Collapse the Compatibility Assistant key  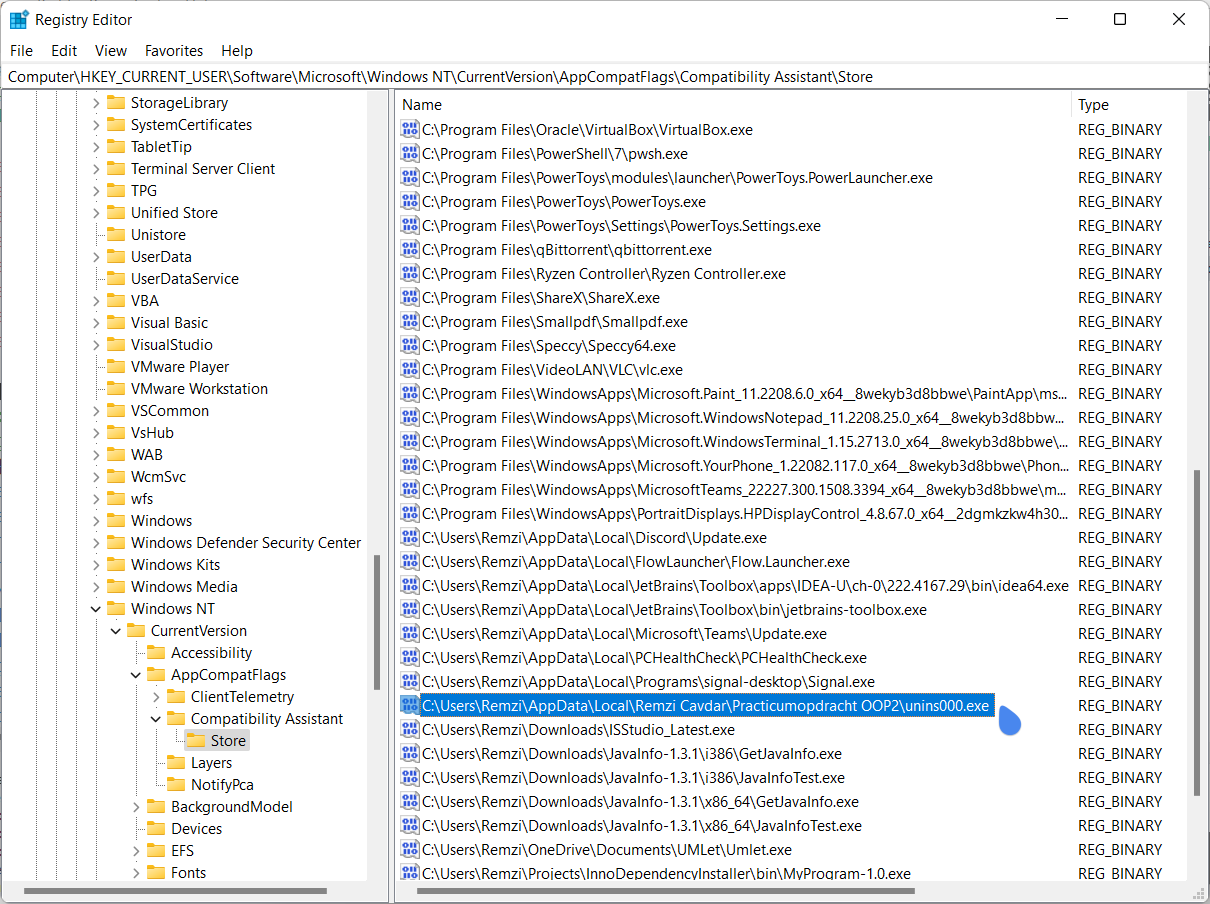pyautogui.click(x=156, y=719)
